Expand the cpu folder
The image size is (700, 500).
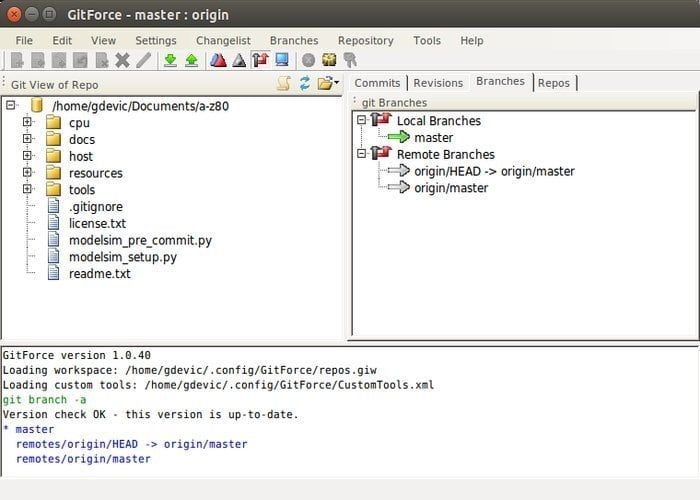click(x=27, y=122)
